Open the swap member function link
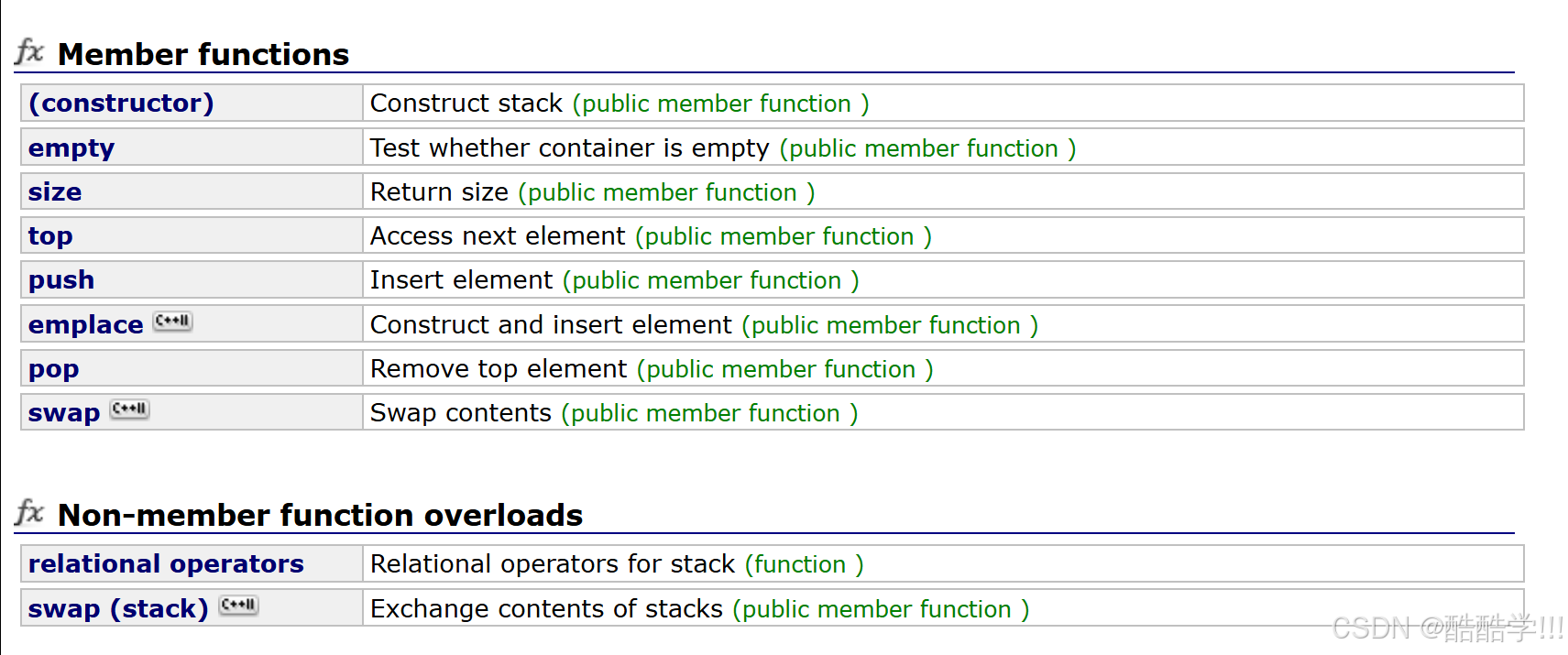The width and height of the screenshot is (1568, 655). tap(64, 413)
